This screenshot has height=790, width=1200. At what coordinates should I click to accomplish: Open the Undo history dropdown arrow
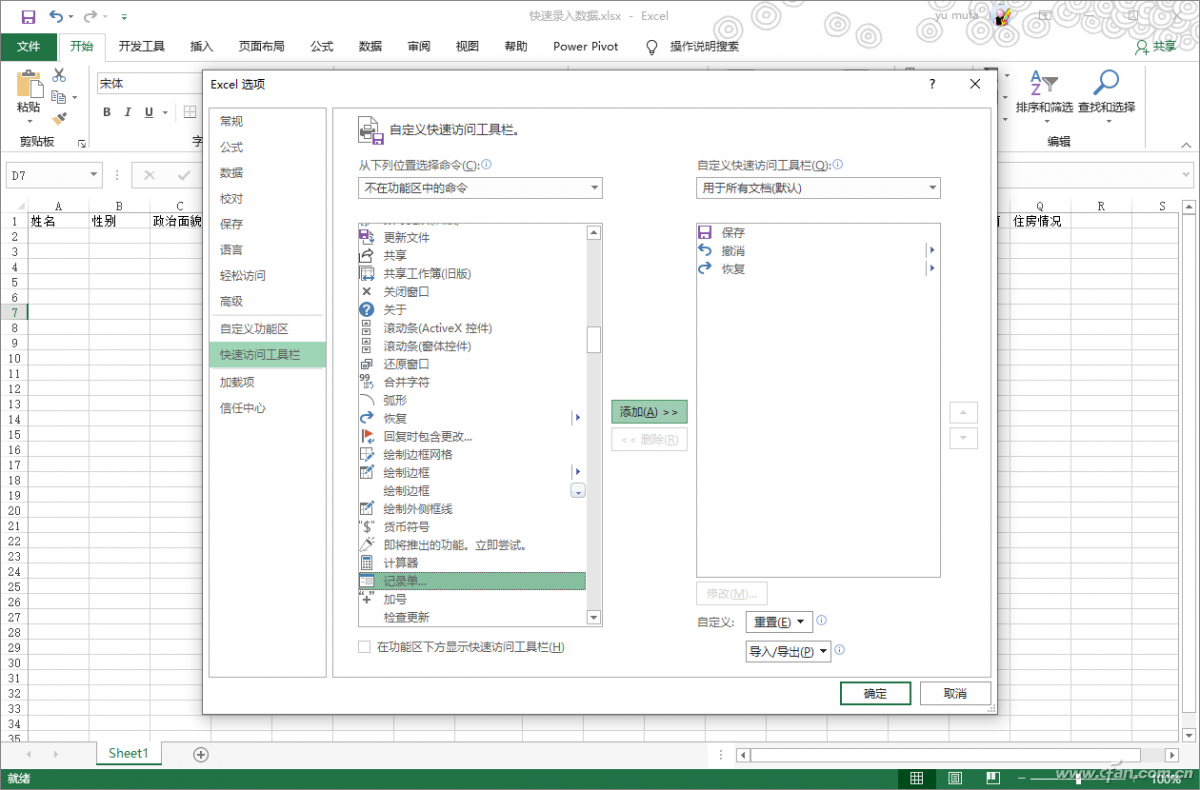[x=71, y=17]
